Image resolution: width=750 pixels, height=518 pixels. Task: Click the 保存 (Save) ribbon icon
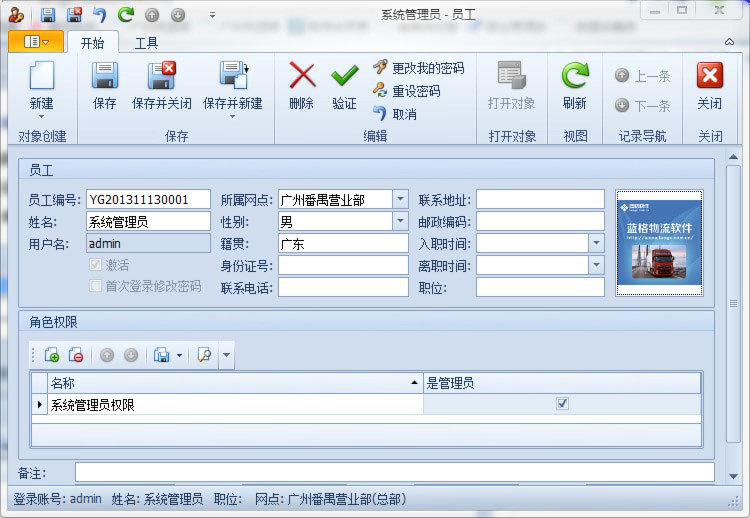tap(104, 78)
